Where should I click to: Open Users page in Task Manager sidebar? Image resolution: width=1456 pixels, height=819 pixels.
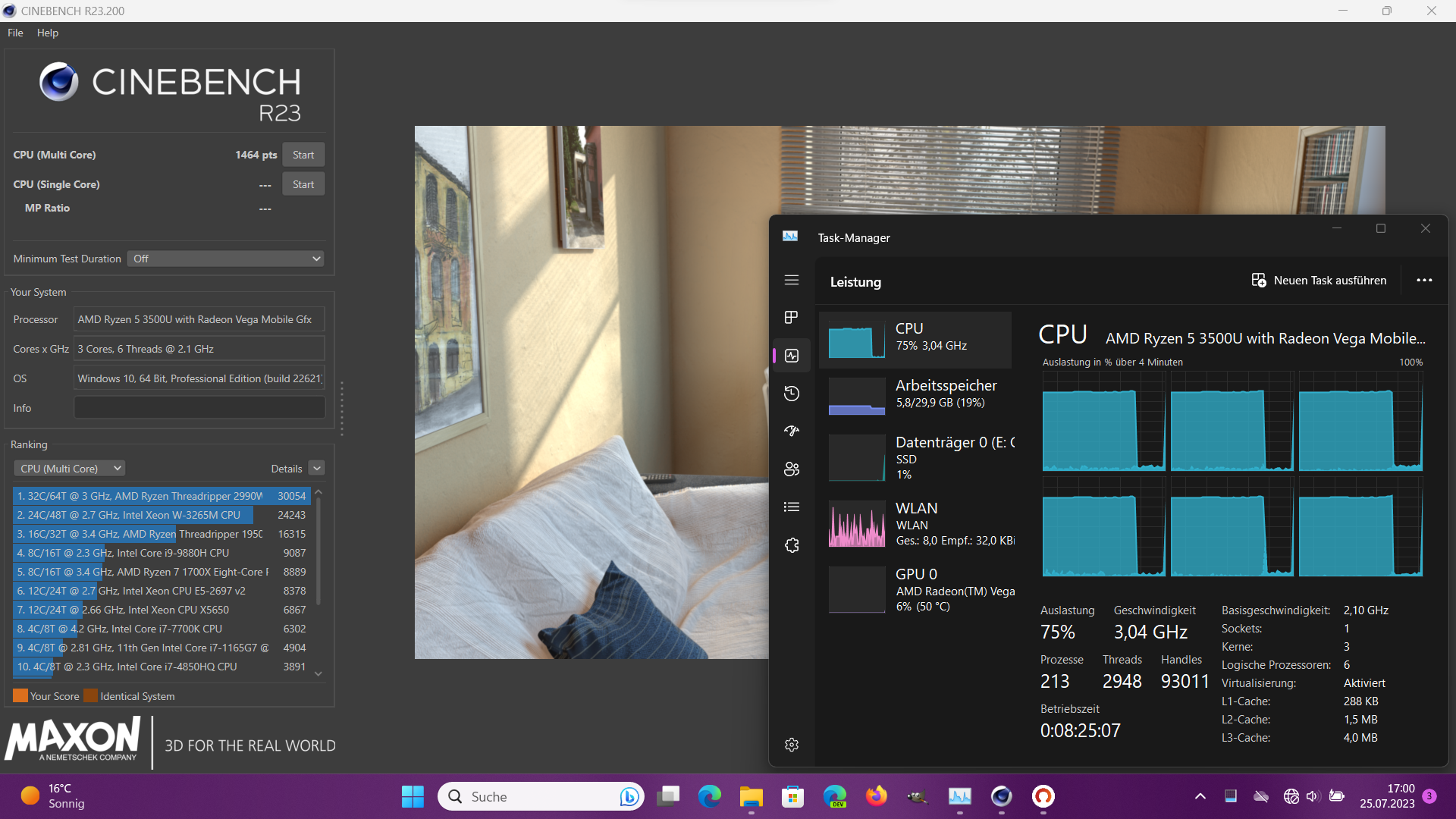pos(792,469)
